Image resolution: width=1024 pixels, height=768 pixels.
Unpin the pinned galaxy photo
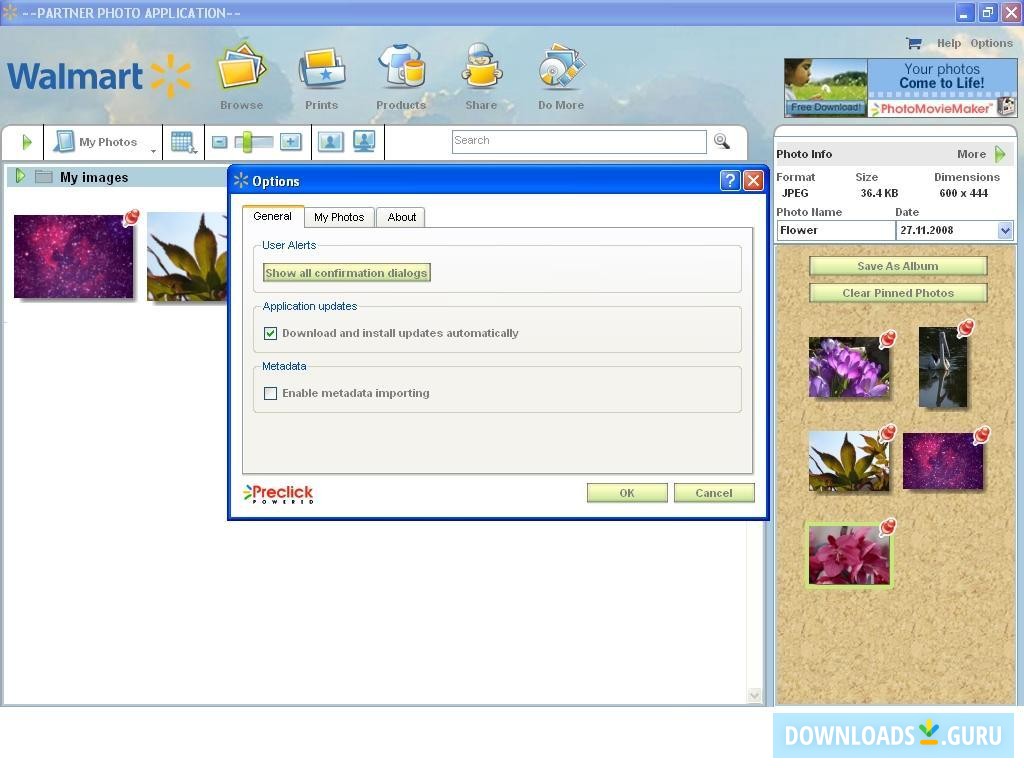pyautogui.click(x=982, y=435)
